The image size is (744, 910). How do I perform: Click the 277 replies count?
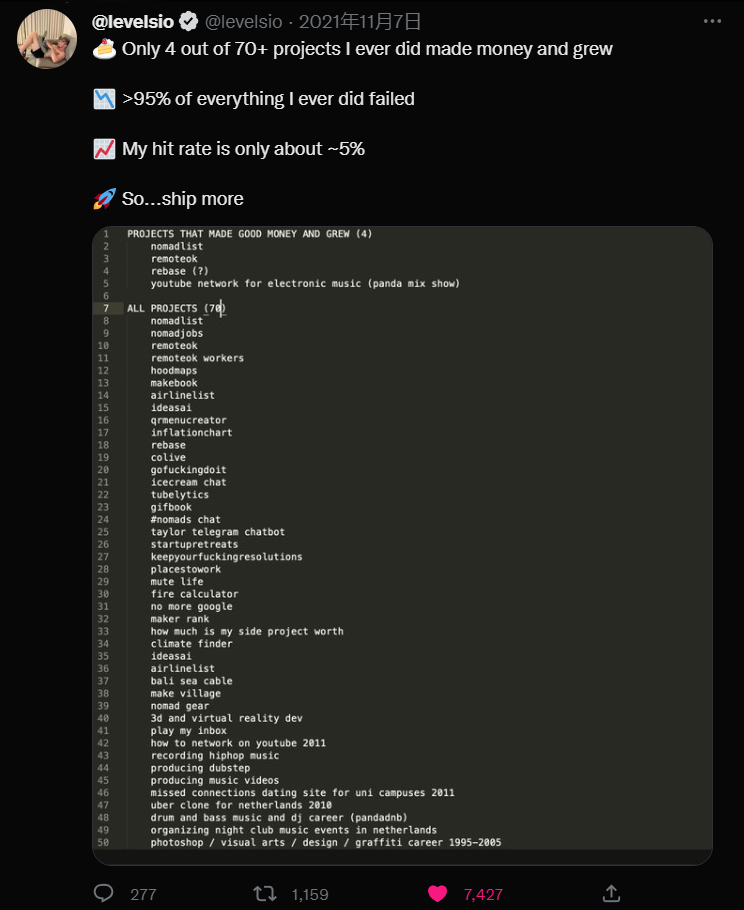click(x=144, y=894)
